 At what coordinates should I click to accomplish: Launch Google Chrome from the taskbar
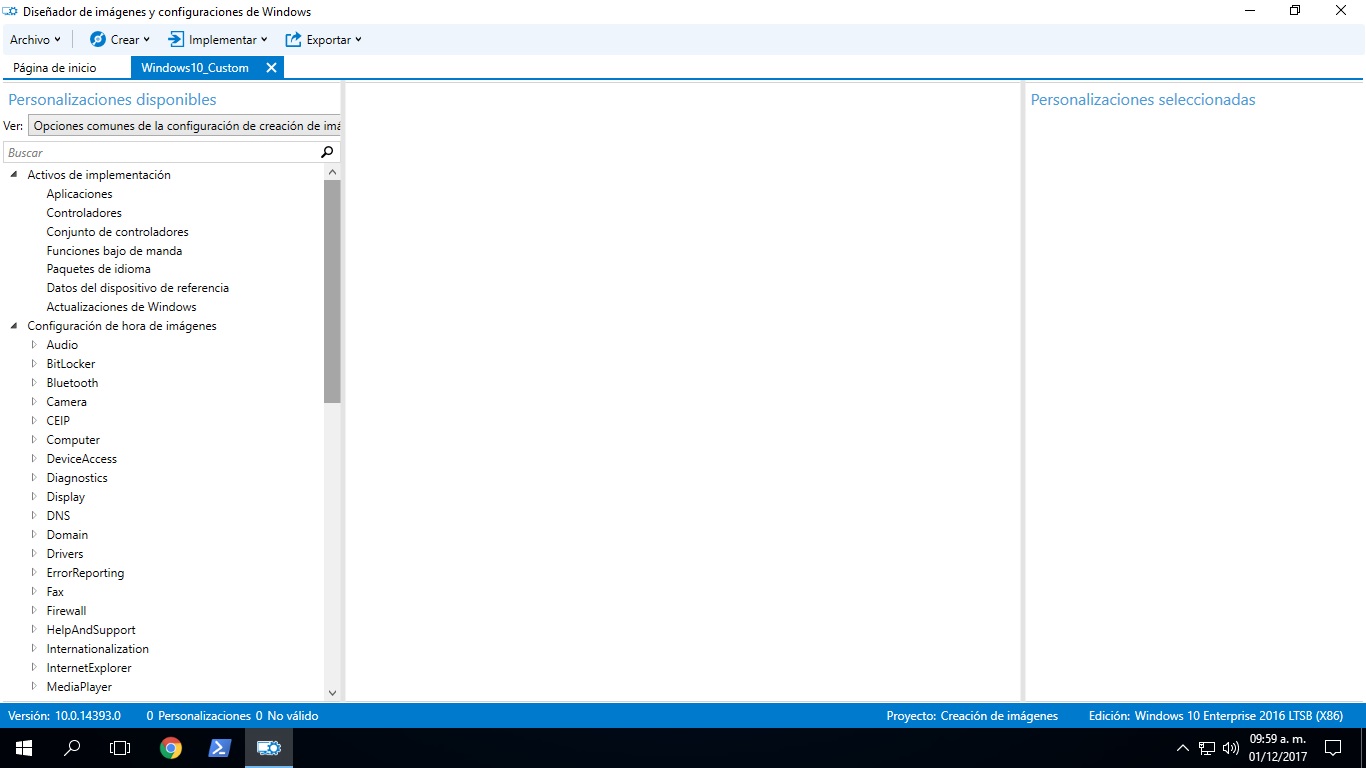[x=171, y=748]
